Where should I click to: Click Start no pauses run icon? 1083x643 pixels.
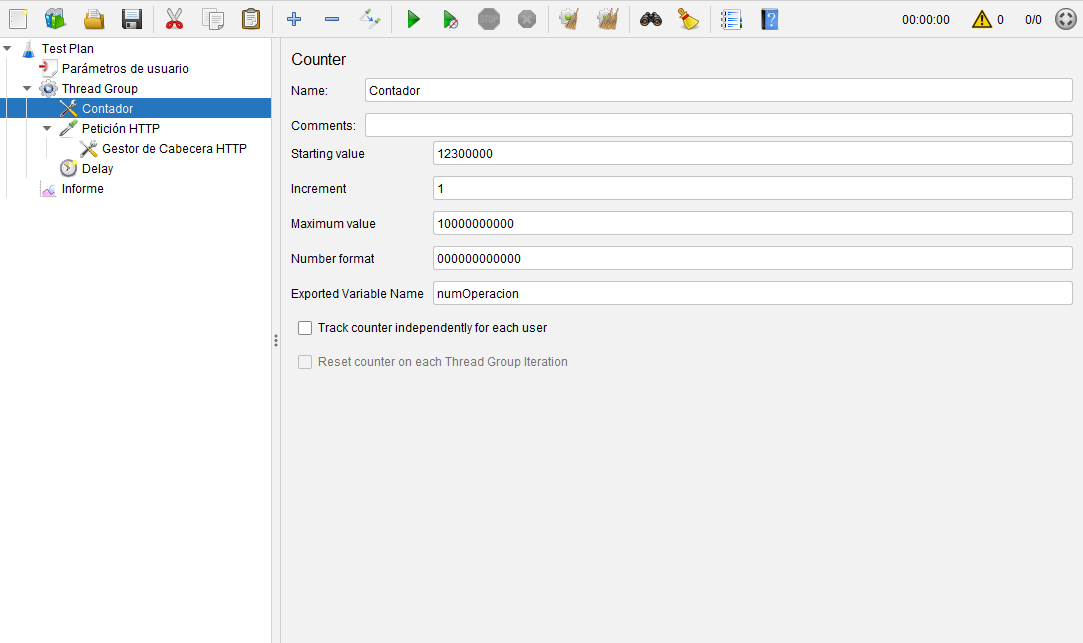coord(451,19)
